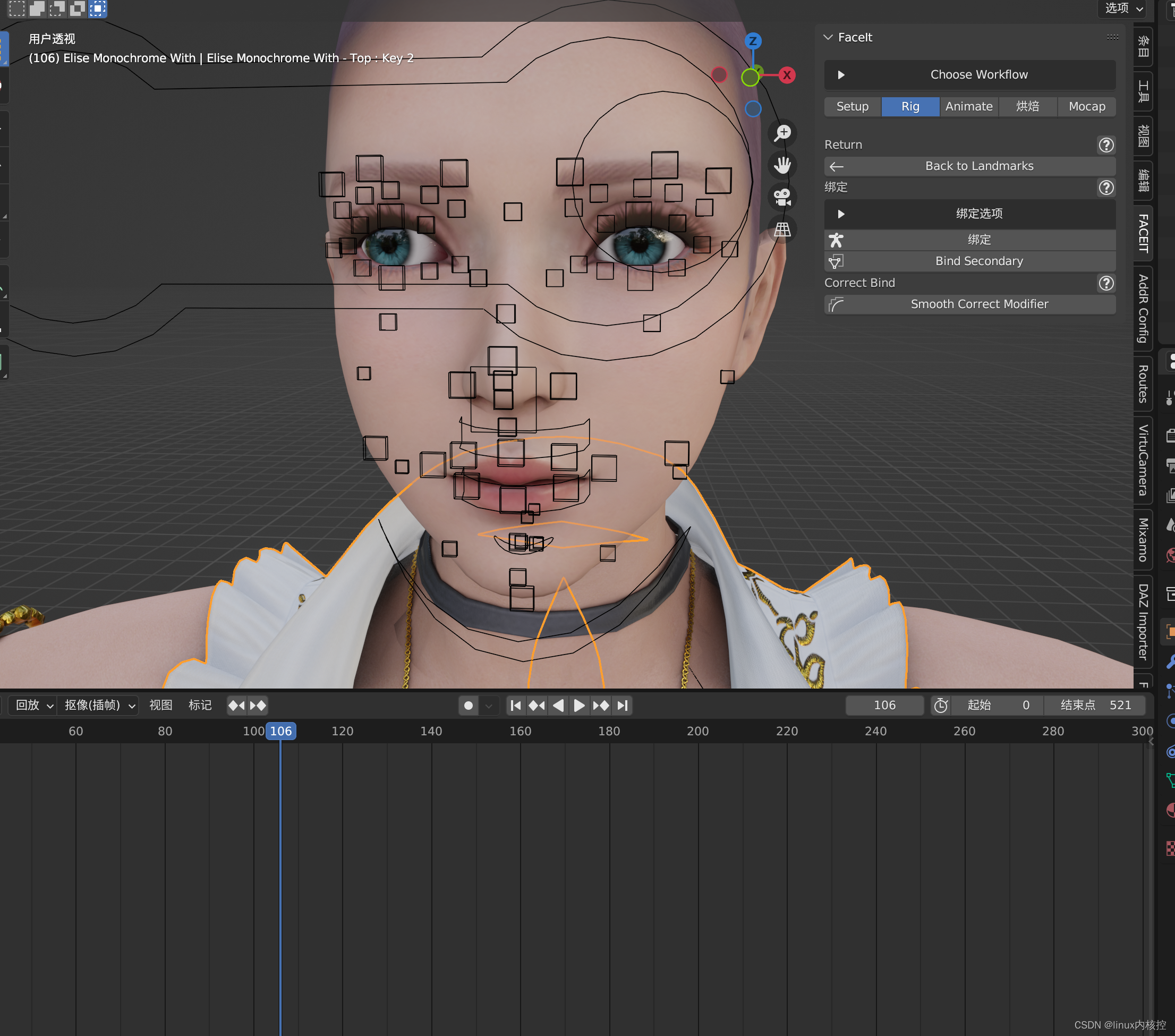Enable the intersect selection mode icon
The image size is (1175, 1036).
click(x=98, y=8)
